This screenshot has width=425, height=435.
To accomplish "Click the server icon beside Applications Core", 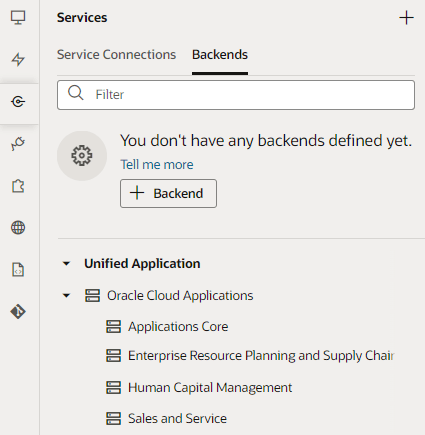I will click(x=113, y=327).
